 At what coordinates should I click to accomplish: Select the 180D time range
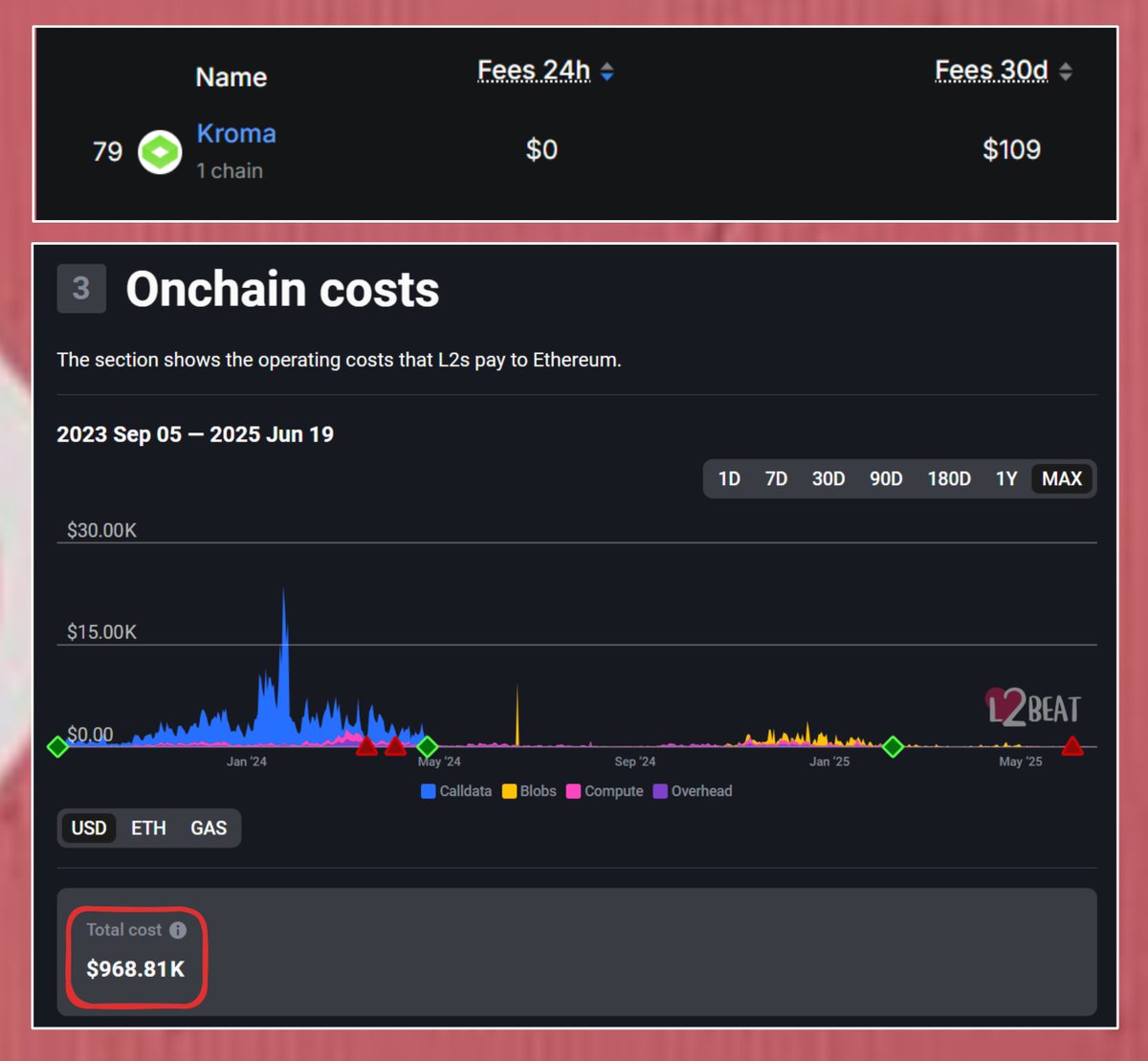pyautogui.click(x=949, y=478)
